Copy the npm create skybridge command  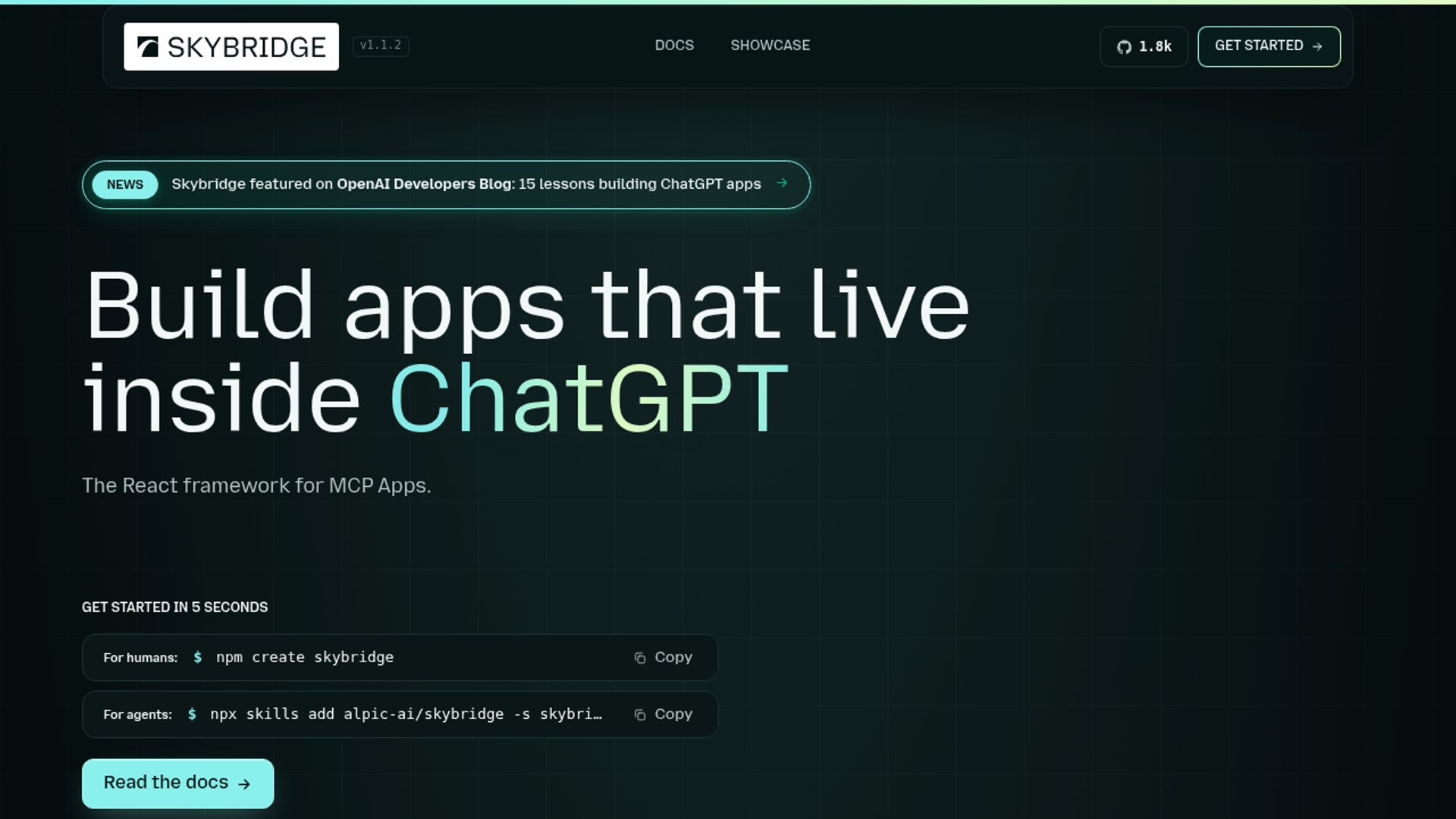664,657
